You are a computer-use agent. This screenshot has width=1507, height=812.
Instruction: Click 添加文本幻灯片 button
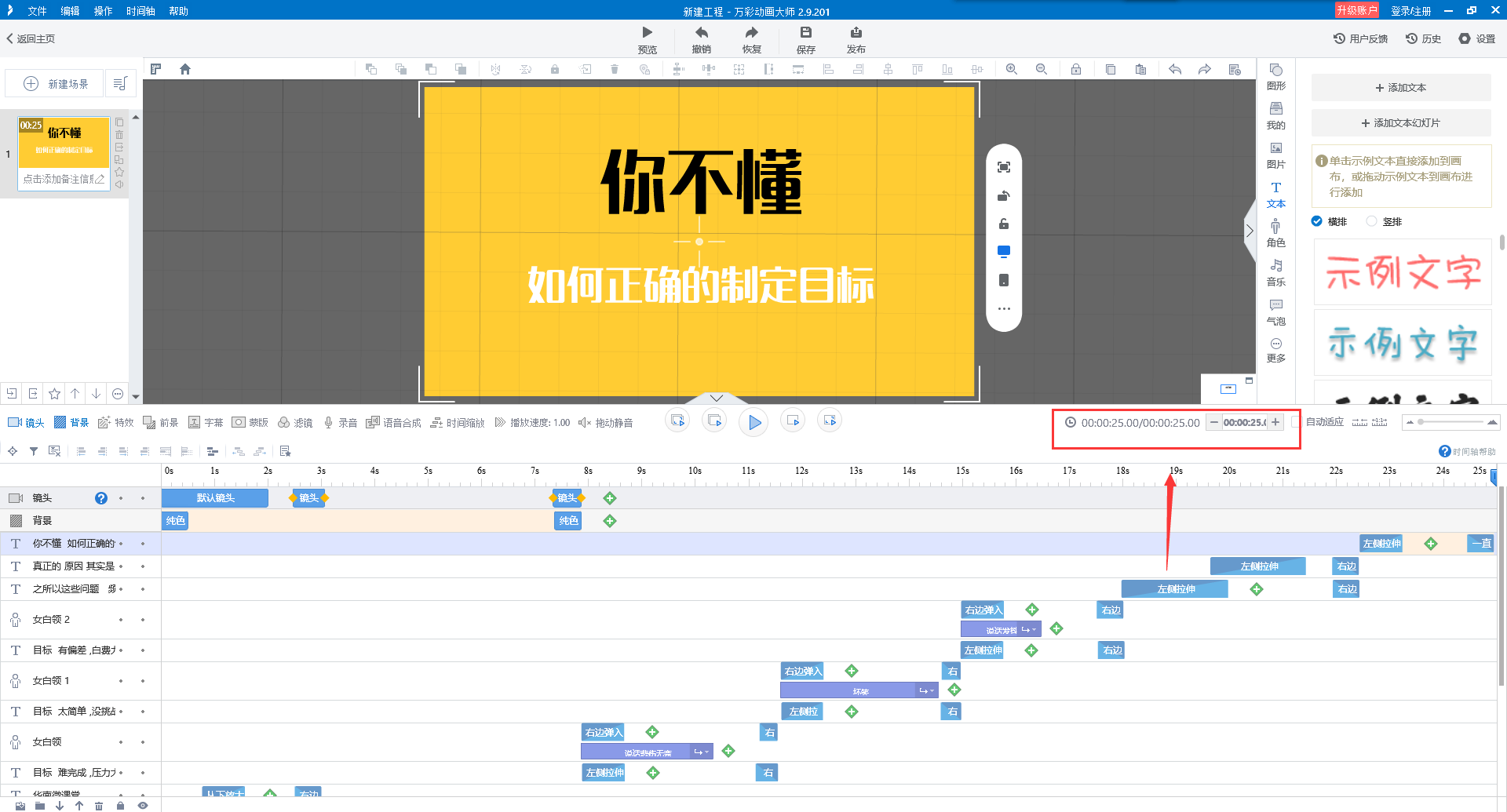[x=1401, y=123]
